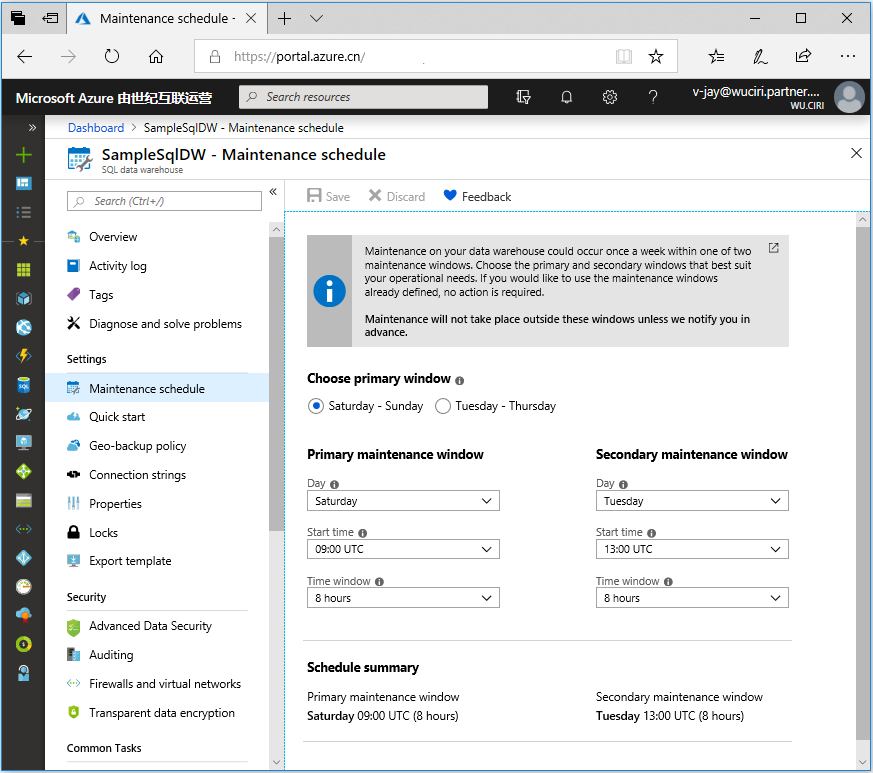Screen dimensions: 873x773
Task: Go to Dashboard breadcrumb link
Action: 96,128
